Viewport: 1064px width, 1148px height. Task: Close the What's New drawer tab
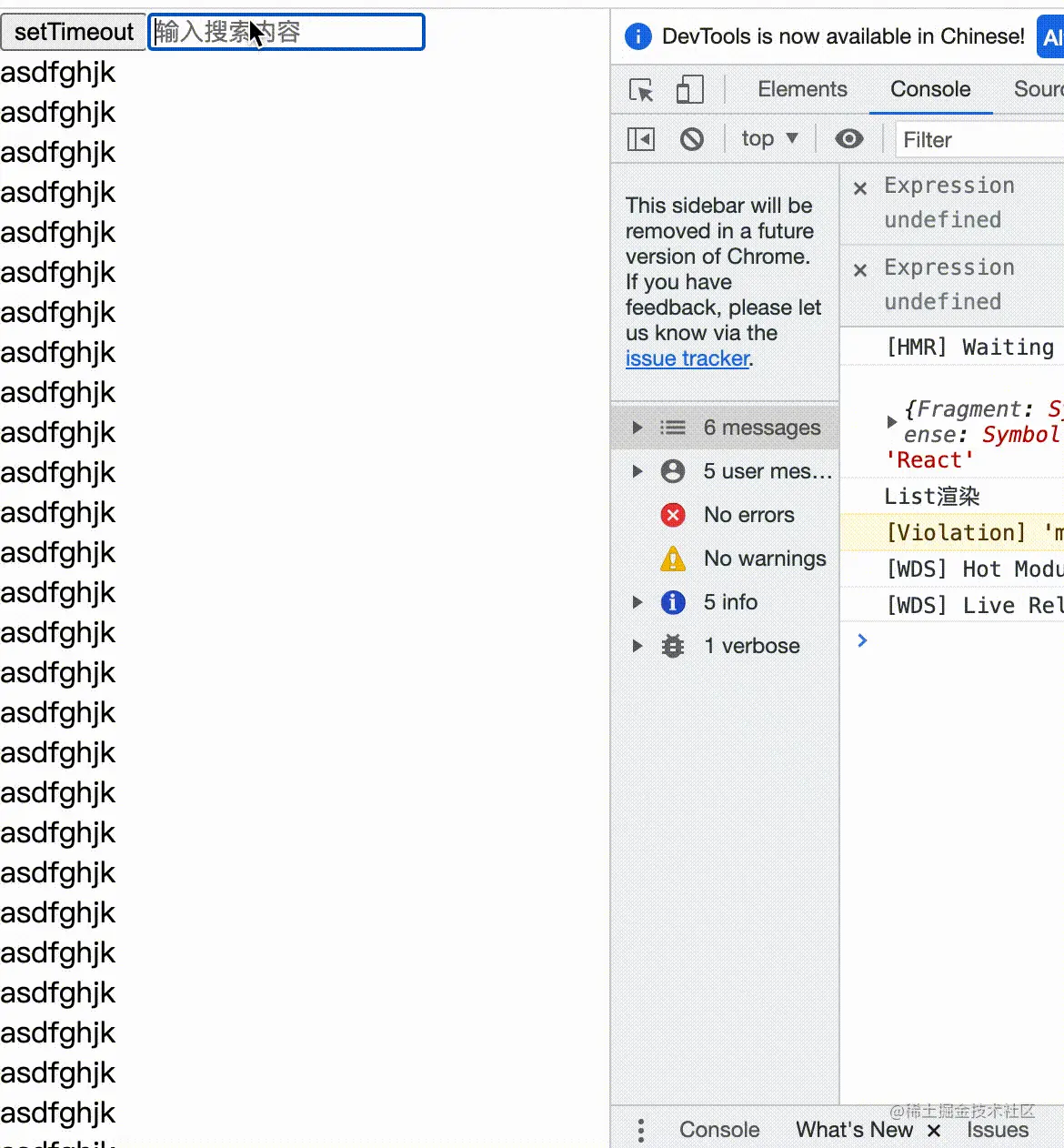click(934, 1131)
